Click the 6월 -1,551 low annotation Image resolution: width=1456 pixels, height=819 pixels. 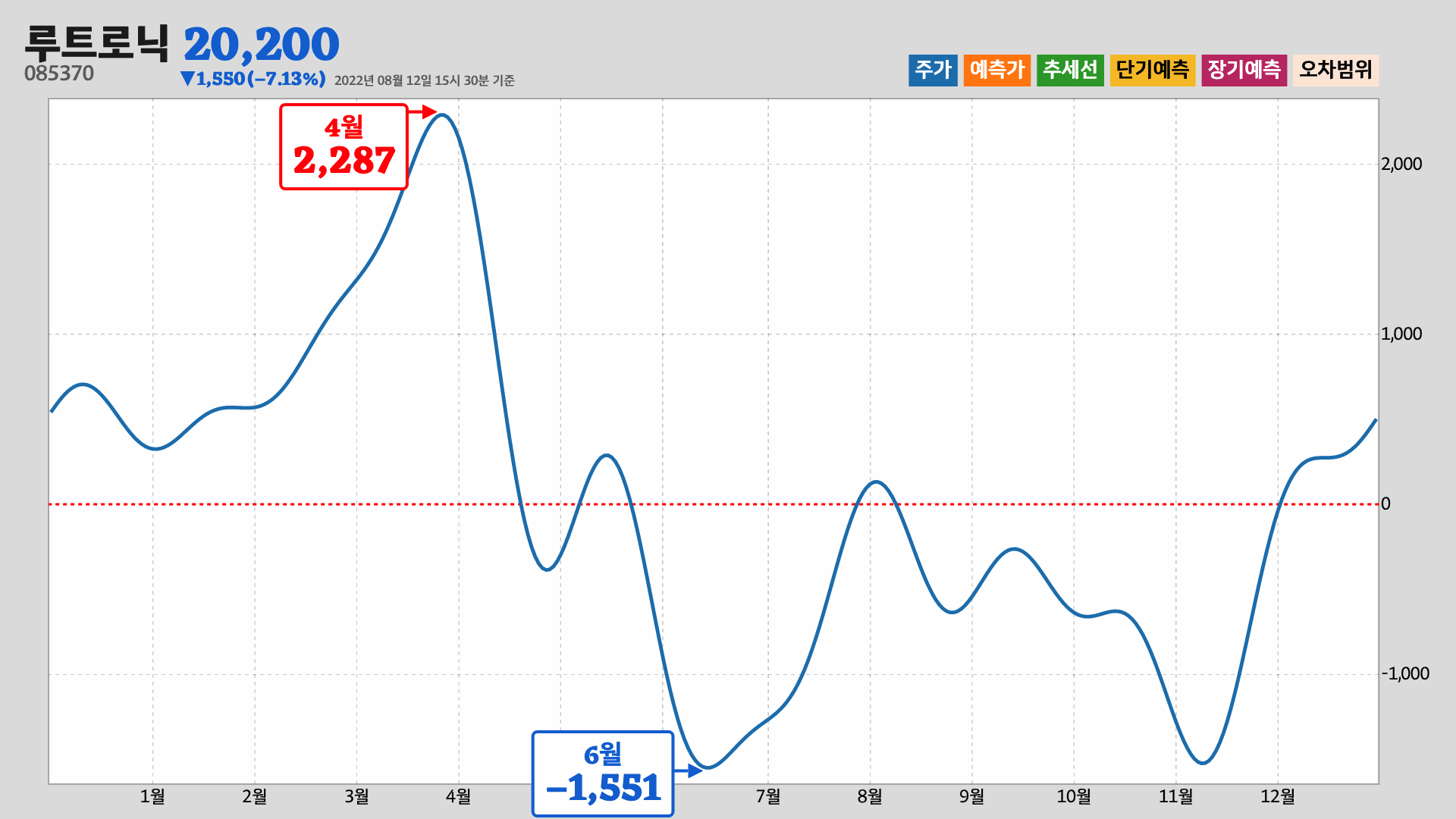click(603, 773)
